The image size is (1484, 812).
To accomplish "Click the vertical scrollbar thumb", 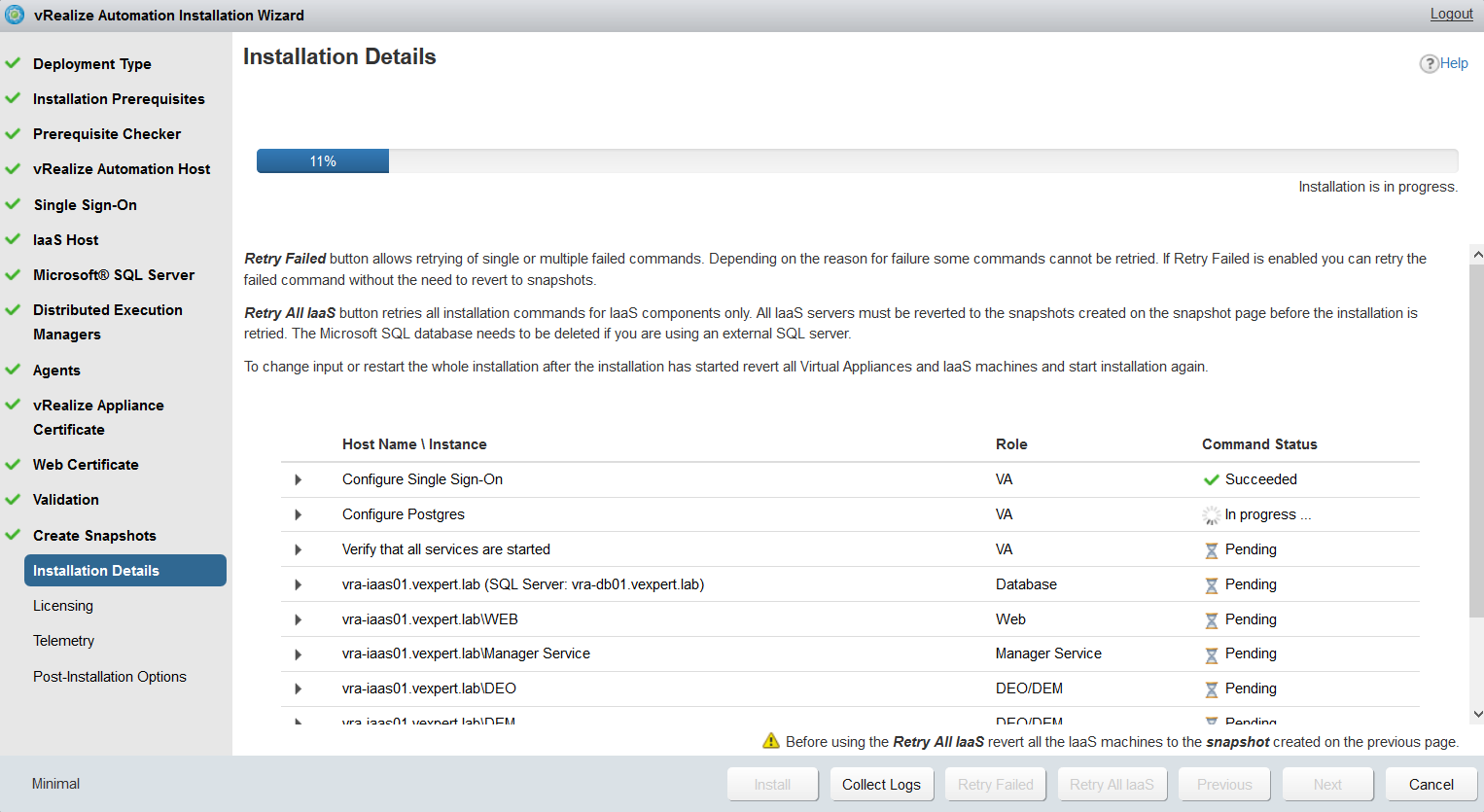I will [1477, 440].
